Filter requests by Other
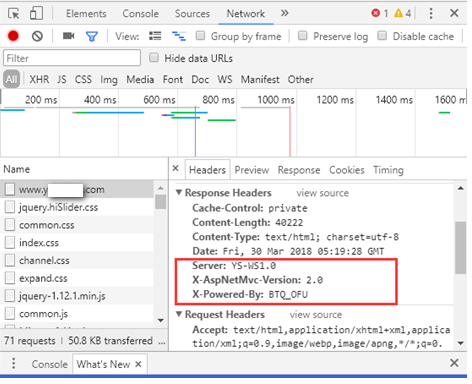 [301, 79]
